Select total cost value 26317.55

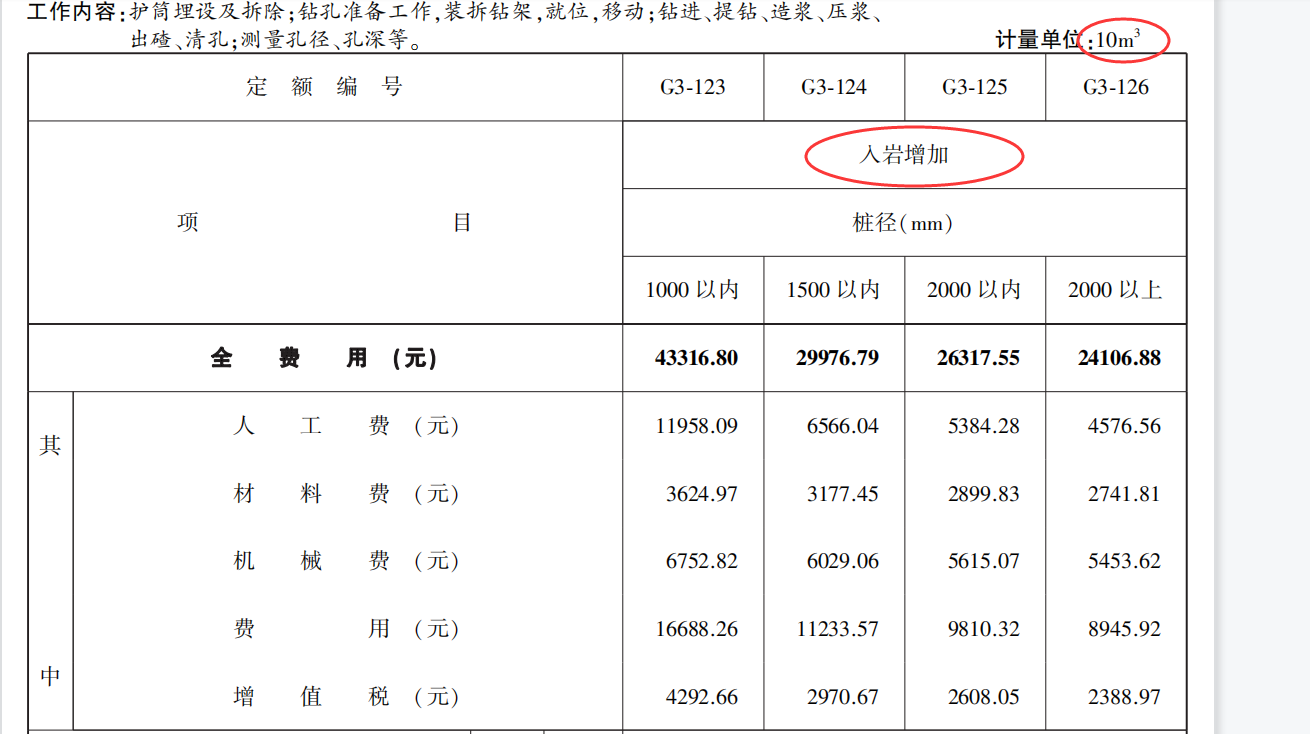click(979, 358)
